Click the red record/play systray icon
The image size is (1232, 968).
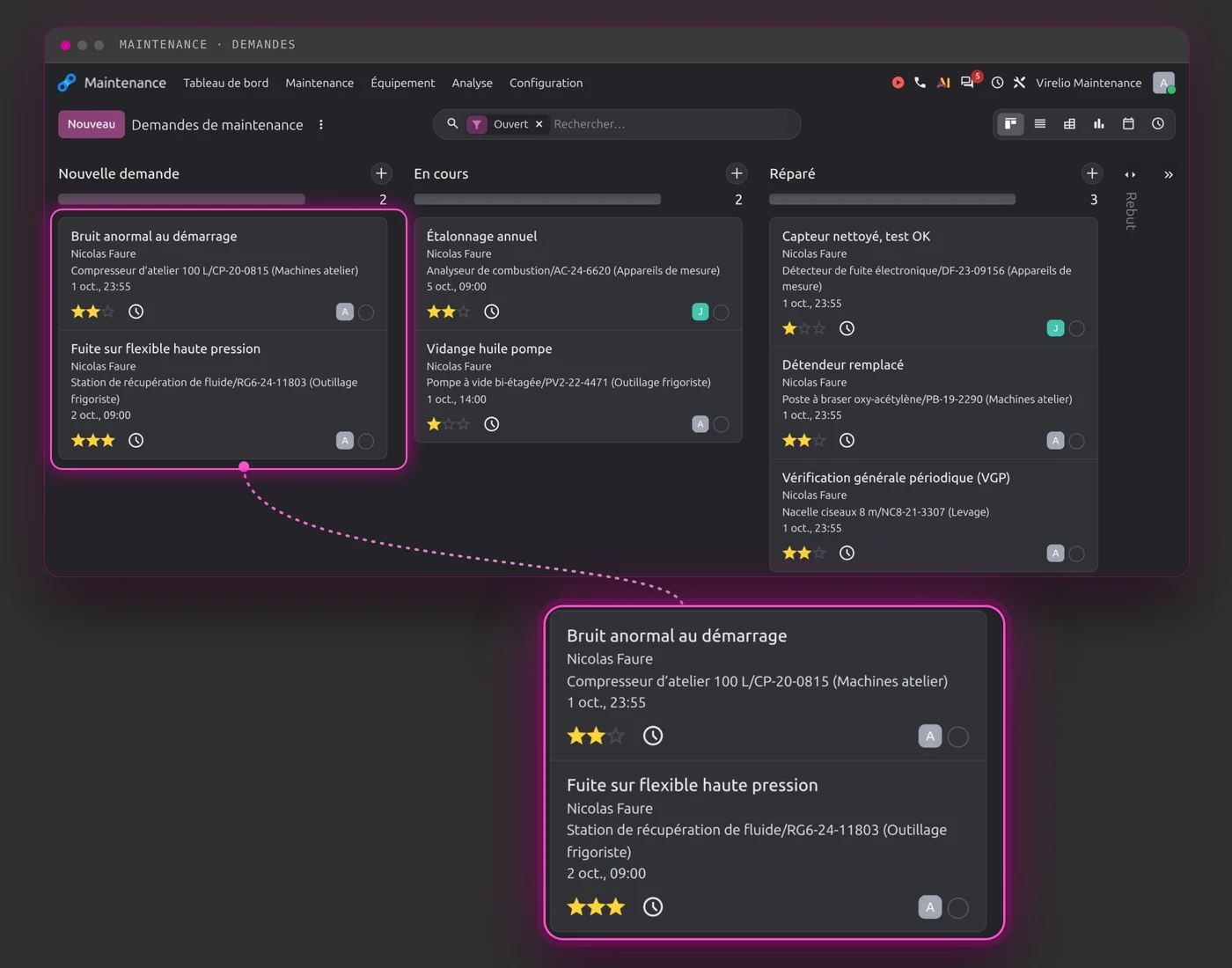tap(898, 83)
